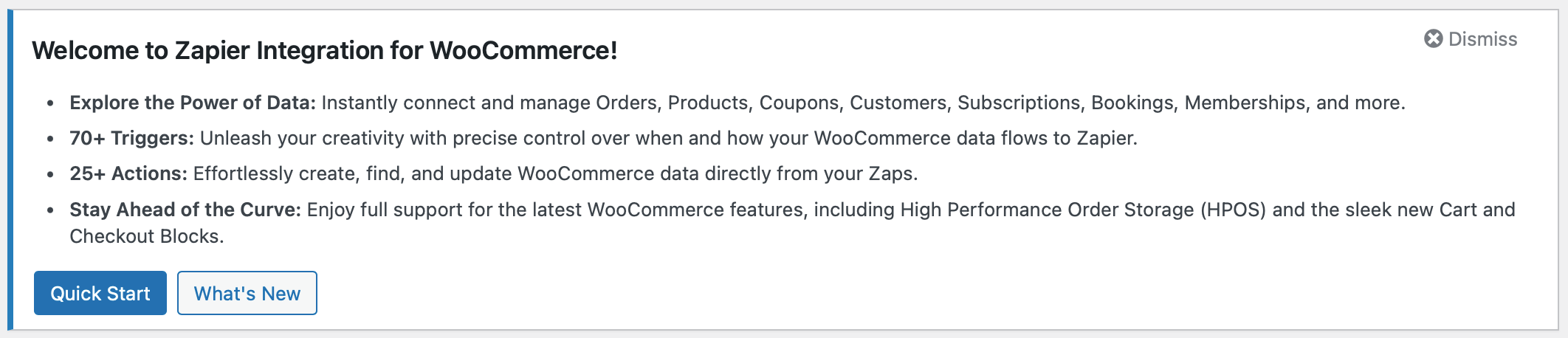Screen dimensions: 1568x338
Task: Click the bold "25+ Actions:" label
Action: pos(128,173)
